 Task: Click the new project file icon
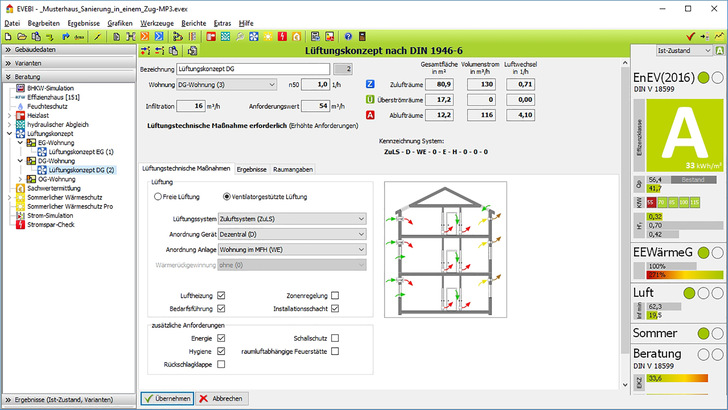point(8,36)
